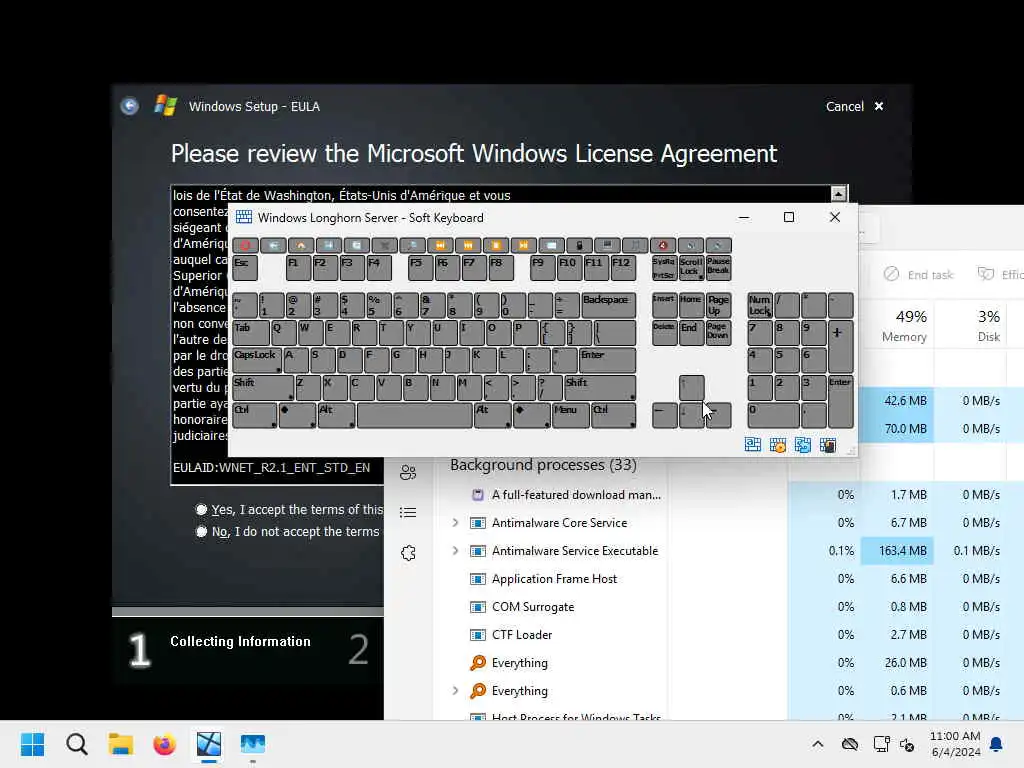
Task: Click the red power media key icon
Action: (246, 246)
